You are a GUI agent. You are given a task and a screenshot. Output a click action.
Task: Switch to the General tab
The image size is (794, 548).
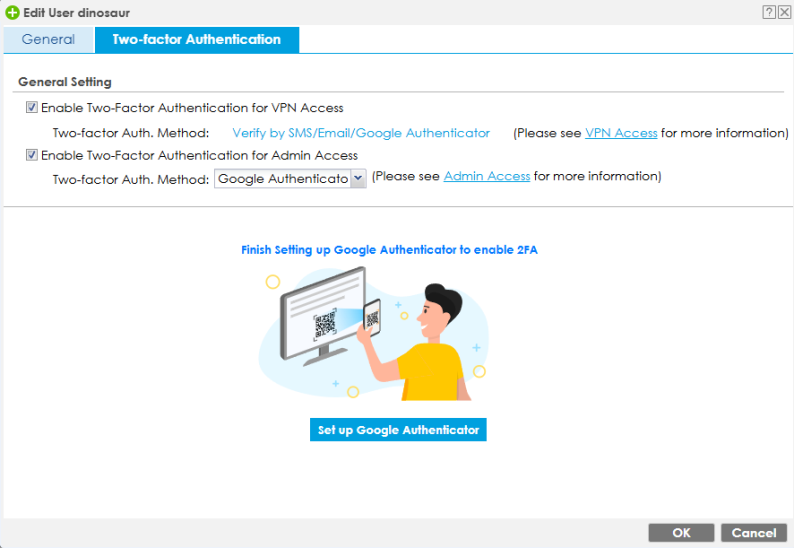click(x=48, y=40)
